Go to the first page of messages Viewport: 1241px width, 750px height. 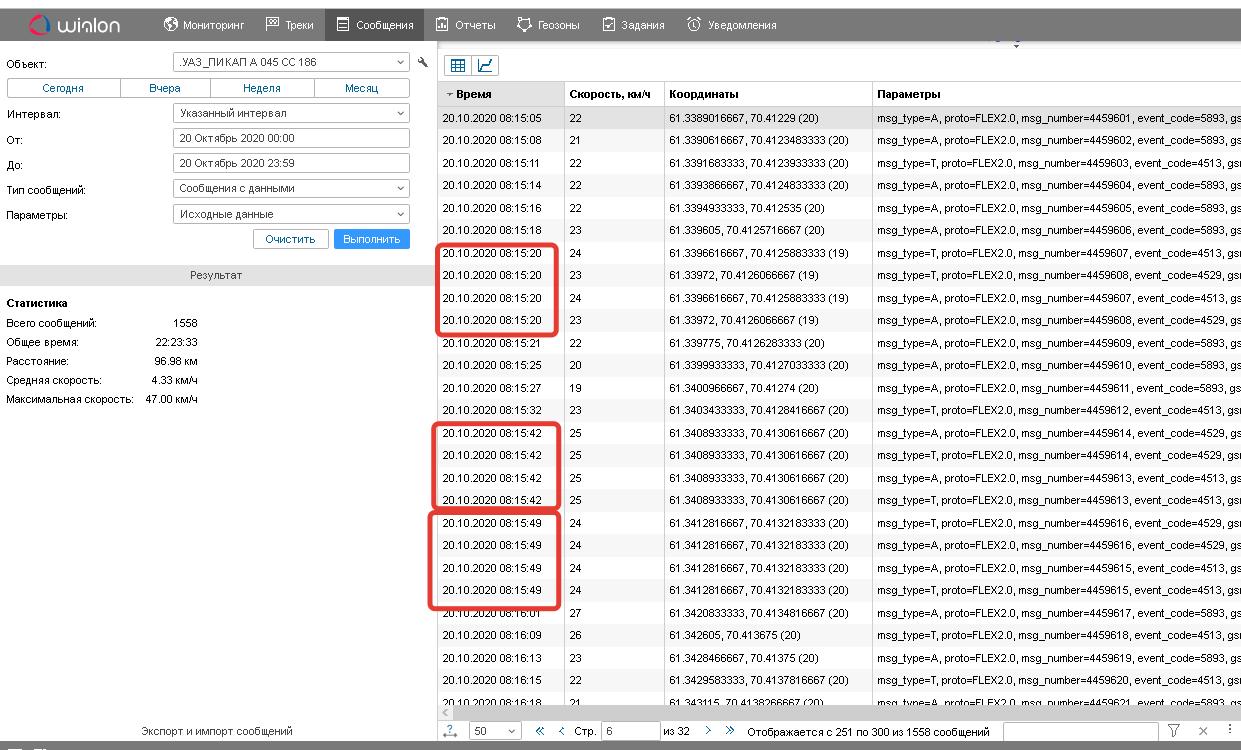click(540, 731)
